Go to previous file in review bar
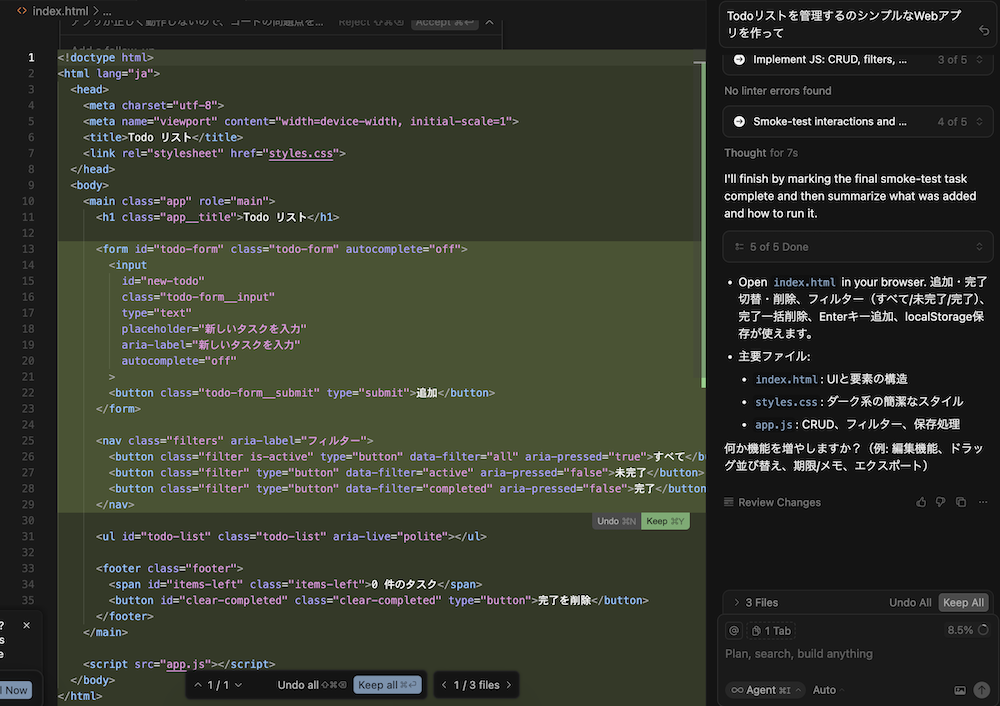Screen dimensions: 1000x706 (444, 685)
